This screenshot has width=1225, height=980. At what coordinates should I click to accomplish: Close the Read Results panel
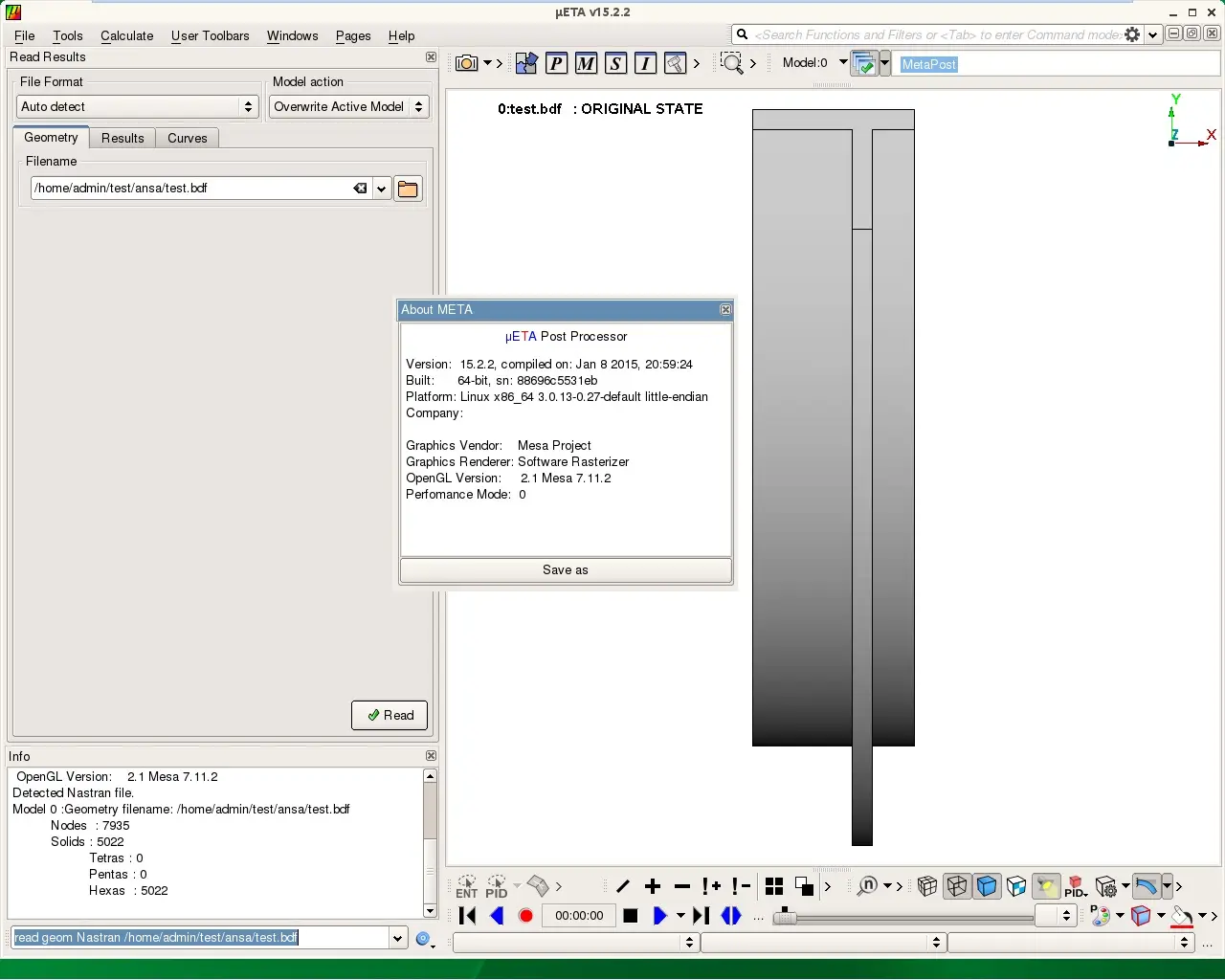[x=431, y=57]
